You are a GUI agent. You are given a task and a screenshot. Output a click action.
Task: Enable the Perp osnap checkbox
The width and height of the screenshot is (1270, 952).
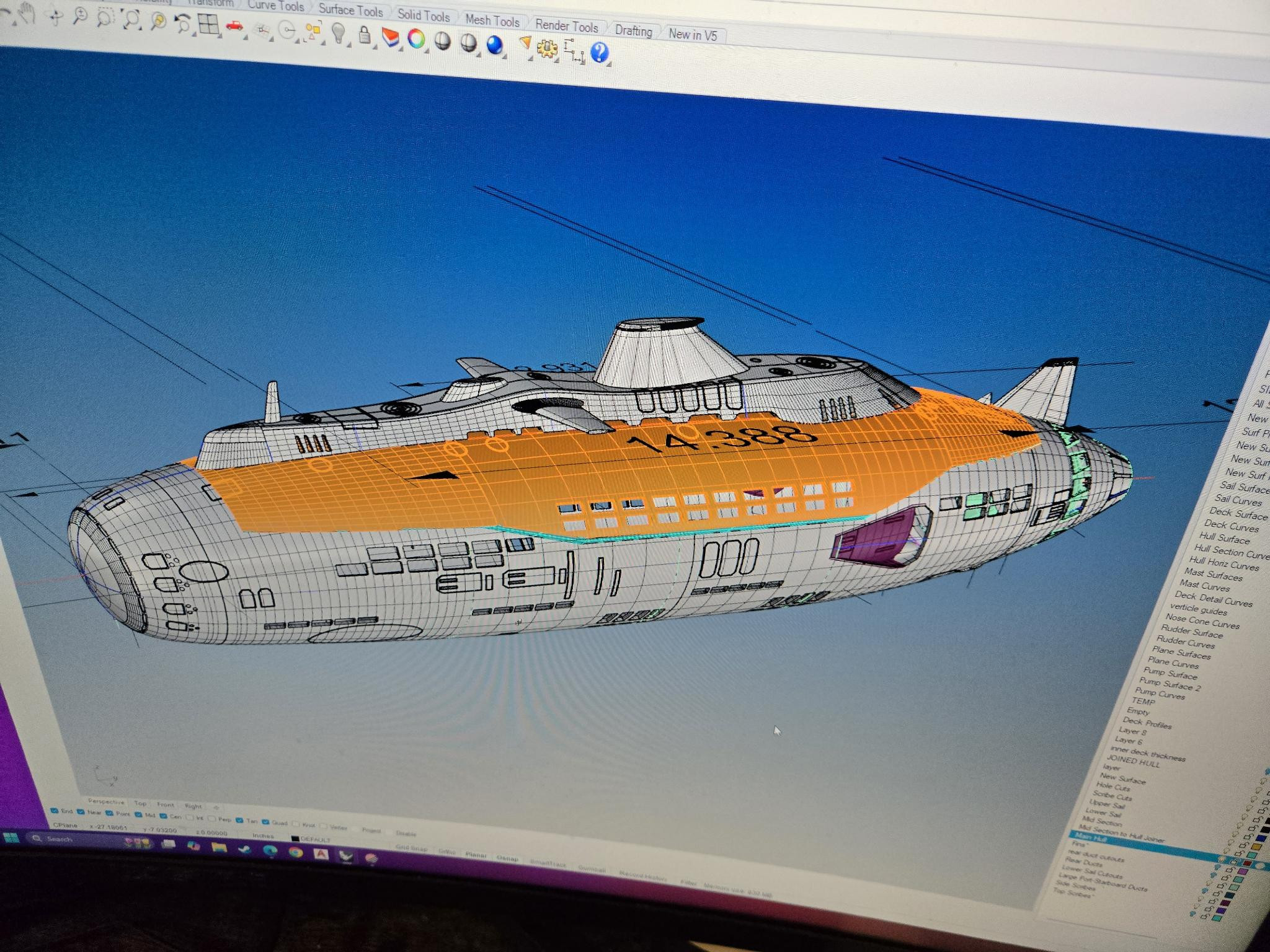coord(212,819)
